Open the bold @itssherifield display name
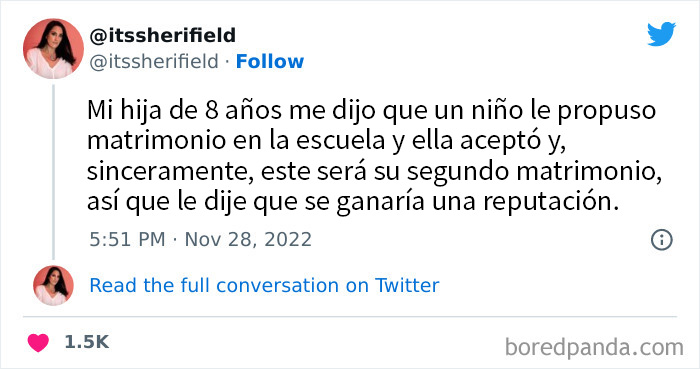The image size is (700, 369). [x=162, y=35]
